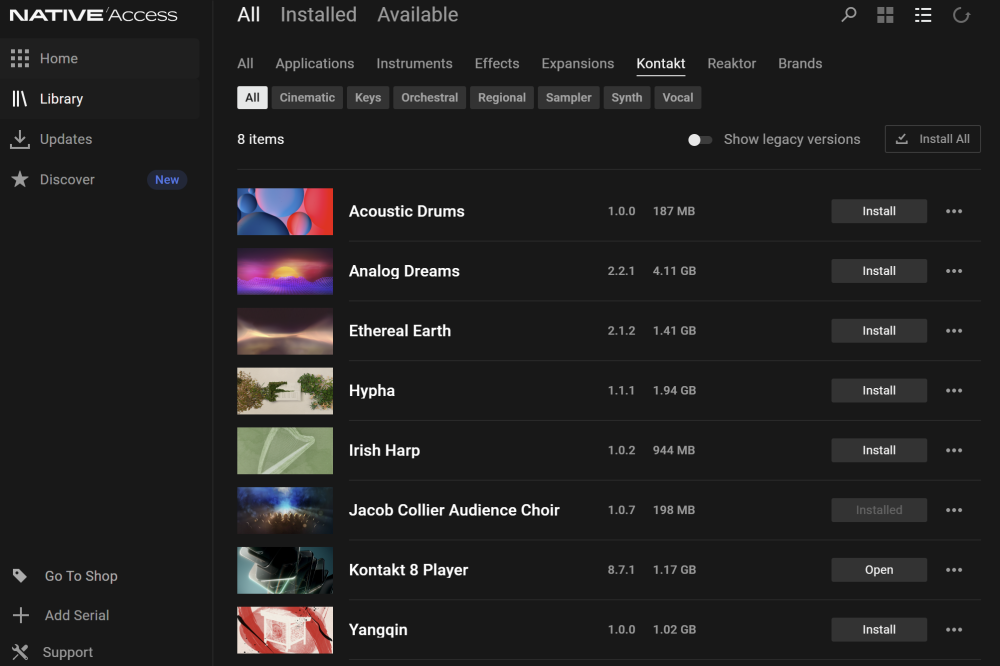This screenshot has height=666, width=1000.
Task: Click the Jacob Collier Audience Choir name
Action: 454,510
